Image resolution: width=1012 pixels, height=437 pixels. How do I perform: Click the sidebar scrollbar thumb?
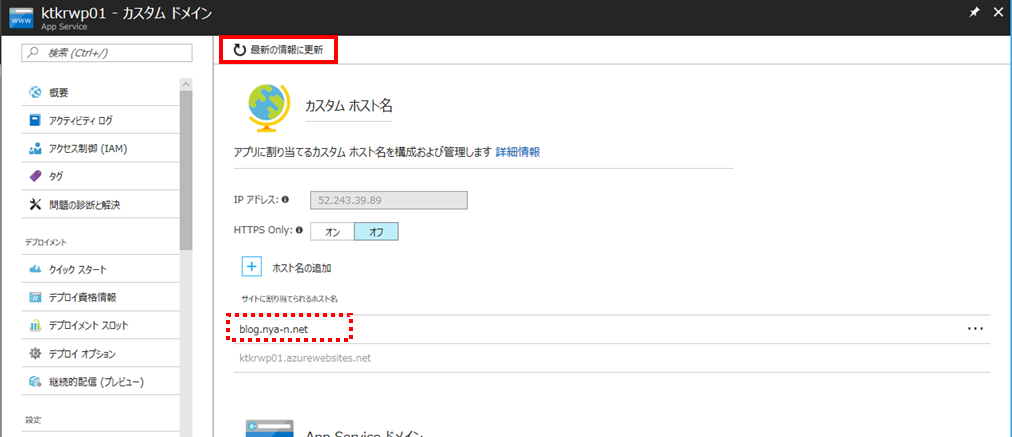pos(186,170)
